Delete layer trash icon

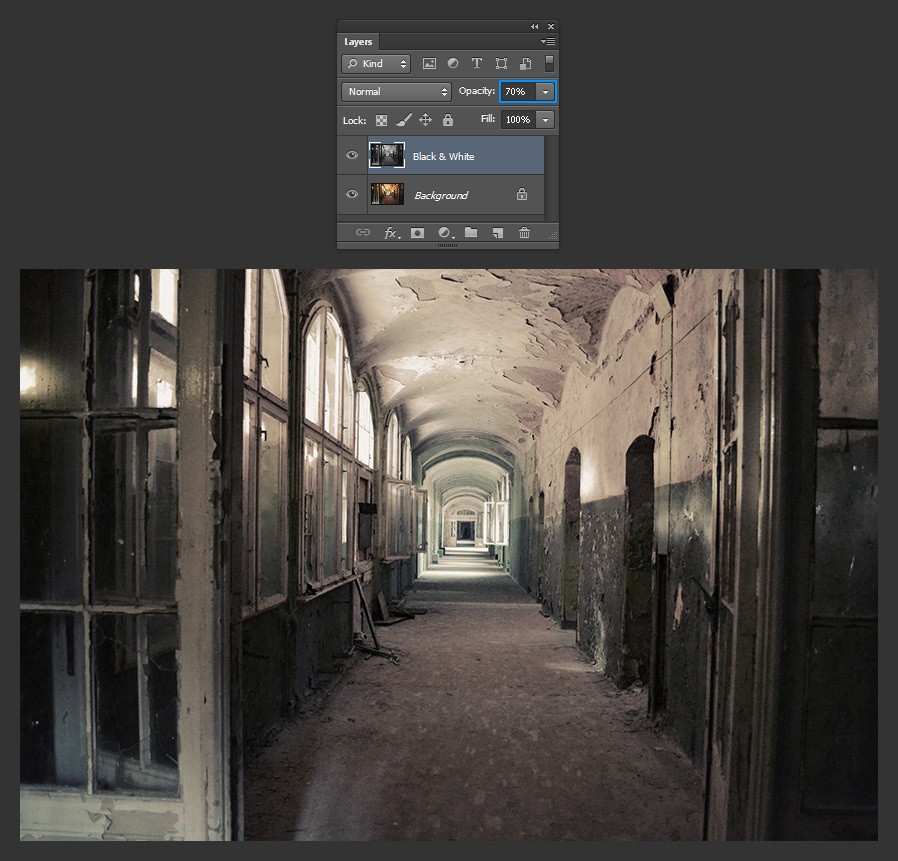pos(524,232)
